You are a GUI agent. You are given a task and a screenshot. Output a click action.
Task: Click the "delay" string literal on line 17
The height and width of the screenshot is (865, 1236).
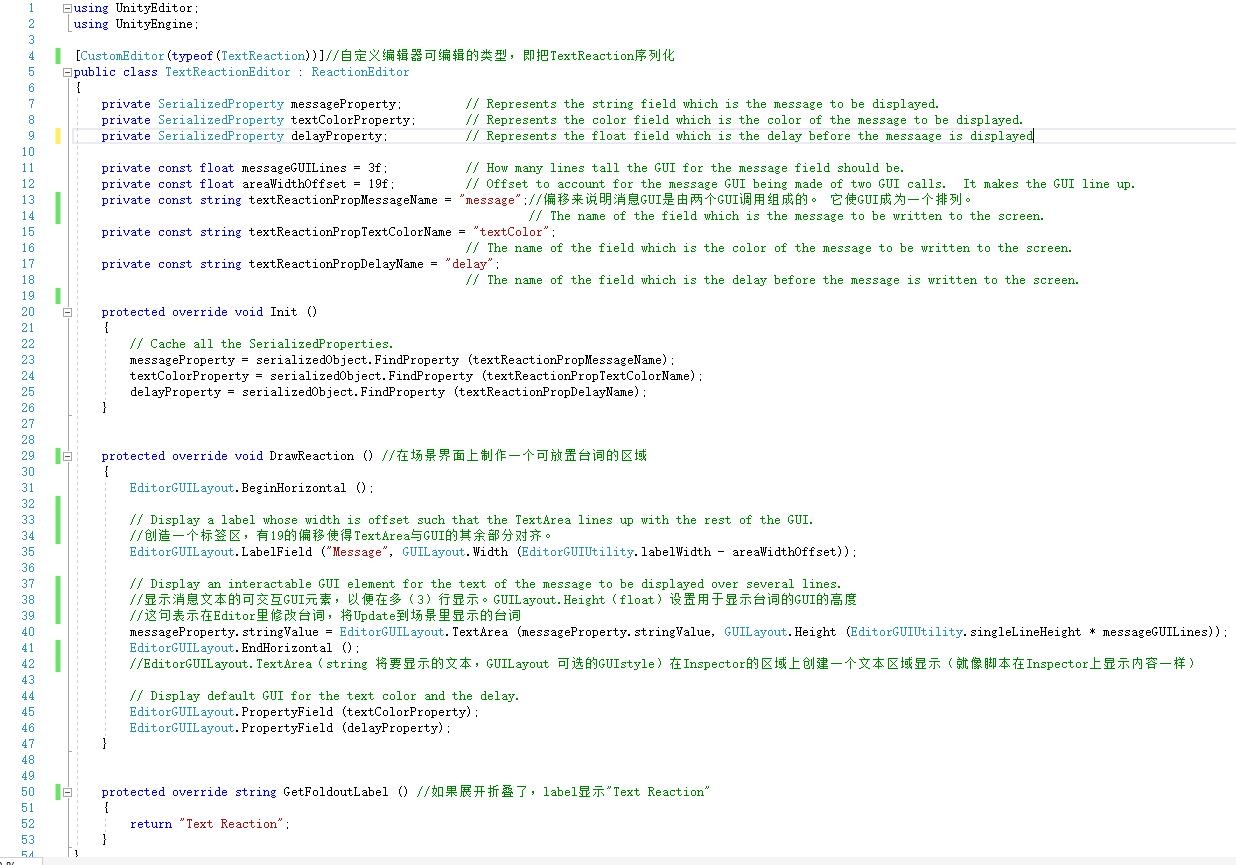tap(470, 264)
